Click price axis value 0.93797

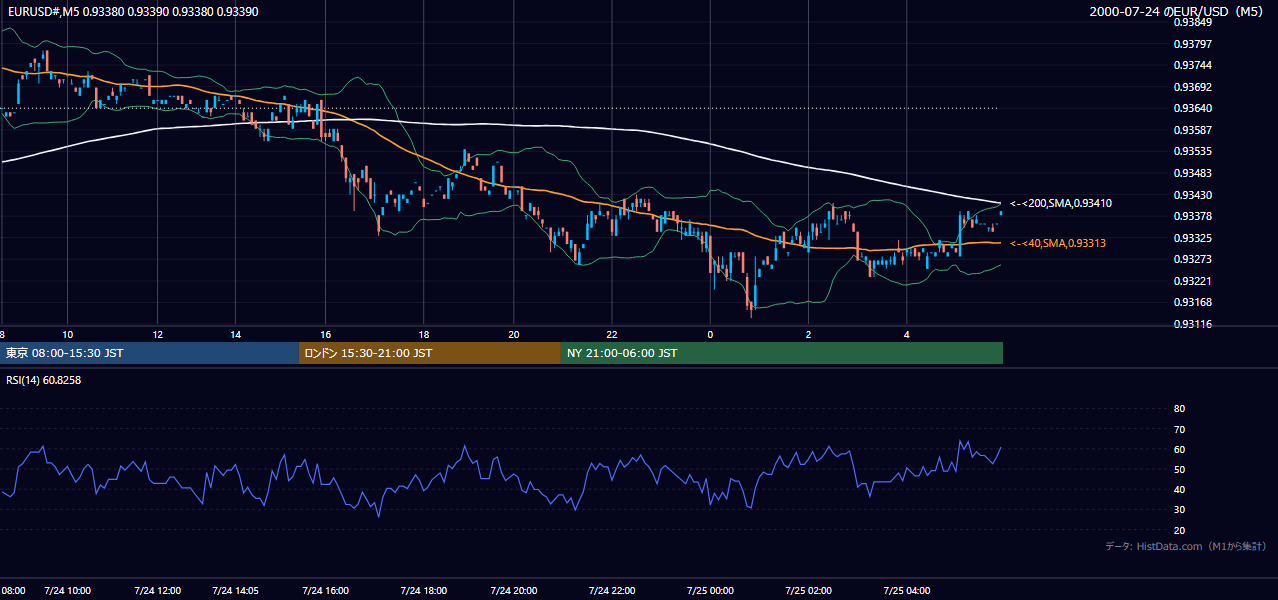[x=1193, y=44]
